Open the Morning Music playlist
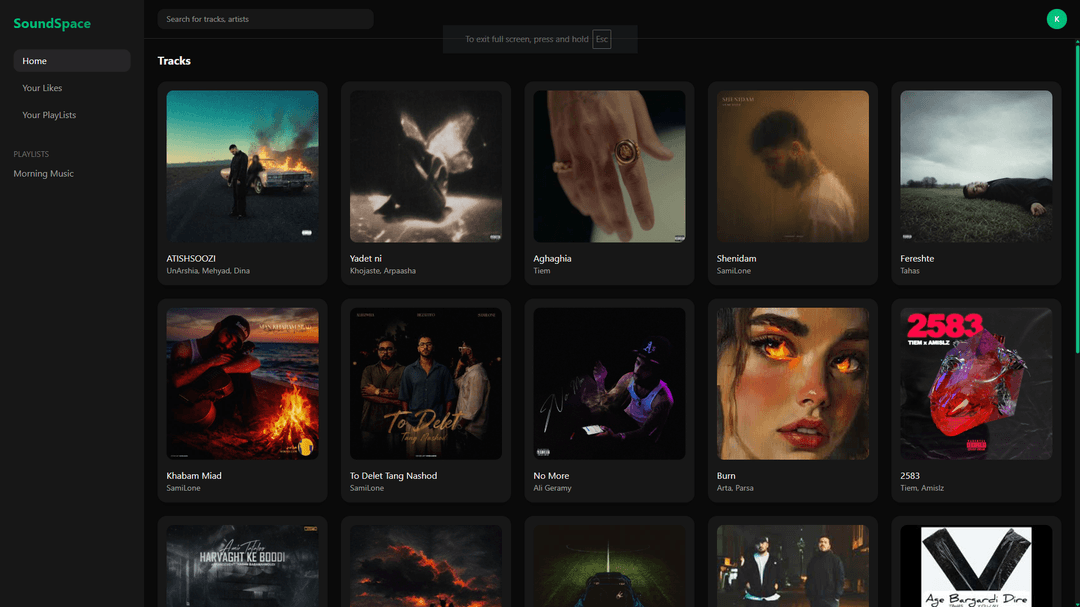This screenshot has width=1080, height=607. (43, 174)
